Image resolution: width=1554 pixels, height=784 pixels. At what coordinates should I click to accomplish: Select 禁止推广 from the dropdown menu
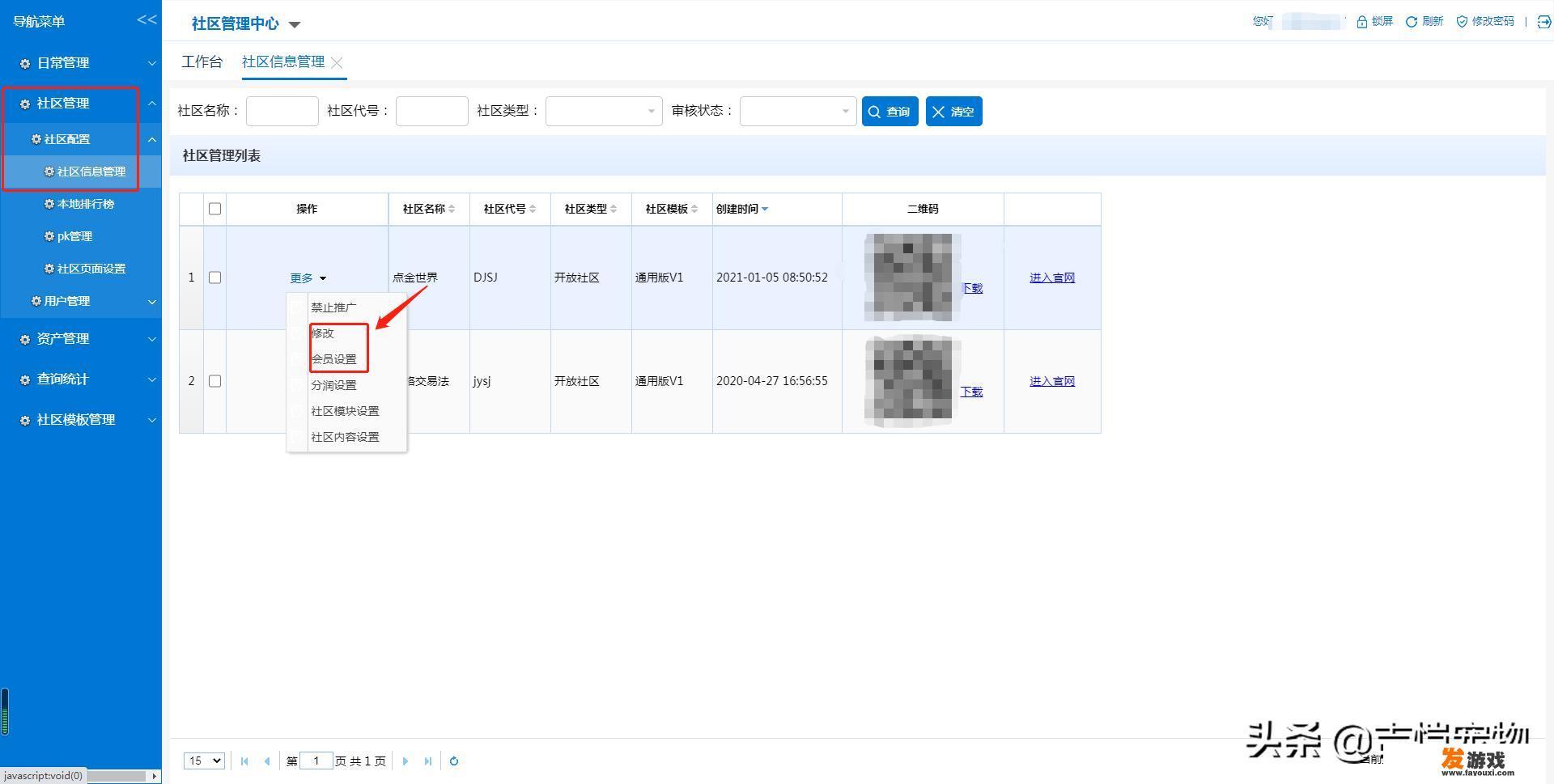tap(333, 307)
